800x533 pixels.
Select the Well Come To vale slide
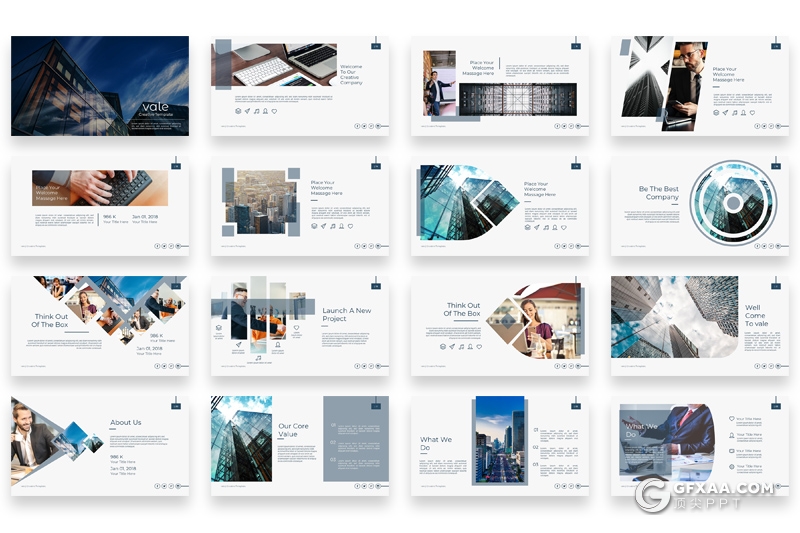point(699,326)
